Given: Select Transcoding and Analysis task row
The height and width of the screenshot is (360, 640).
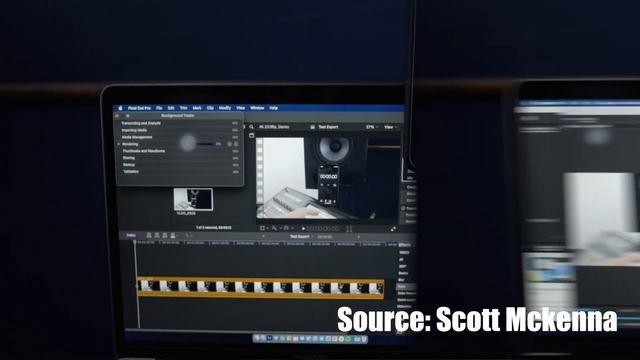Looking at the screenshot, I should (180, 123).
